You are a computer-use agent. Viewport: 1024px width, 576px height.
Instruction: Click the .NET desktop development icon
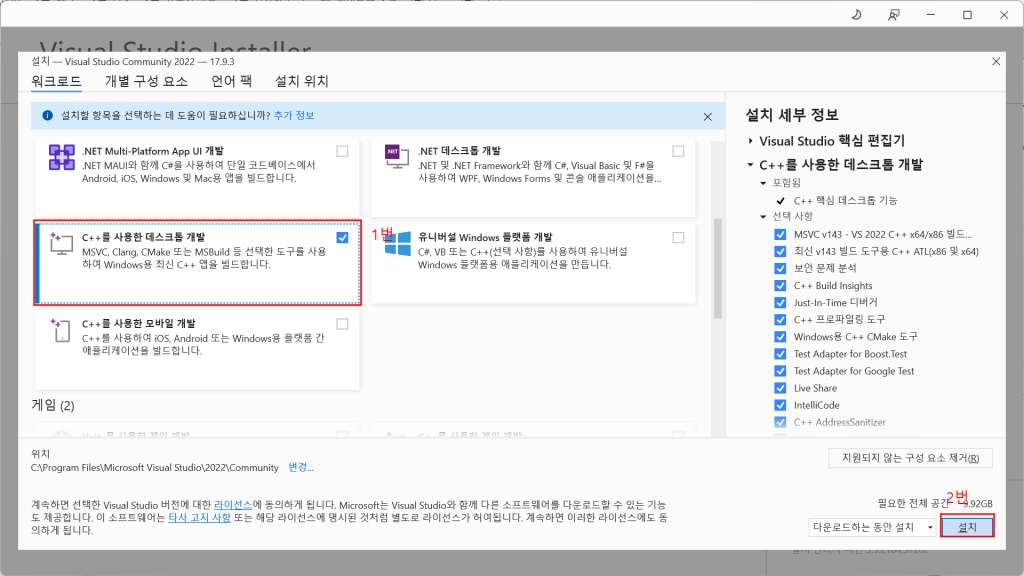click(x=396, y=157)
